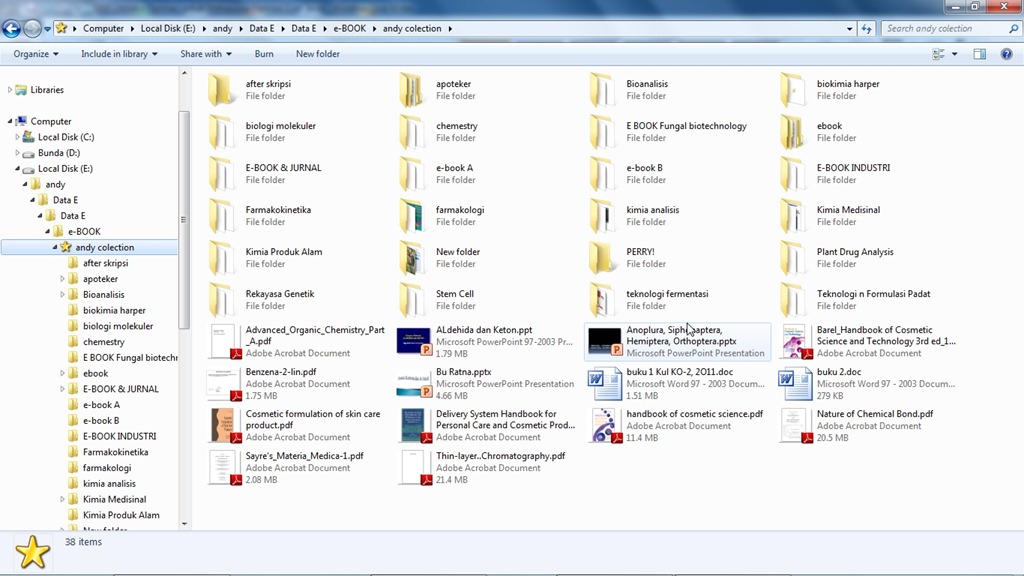Select the biokimia harper folder icon
The image size is (1024, 576).
point(793,89)
